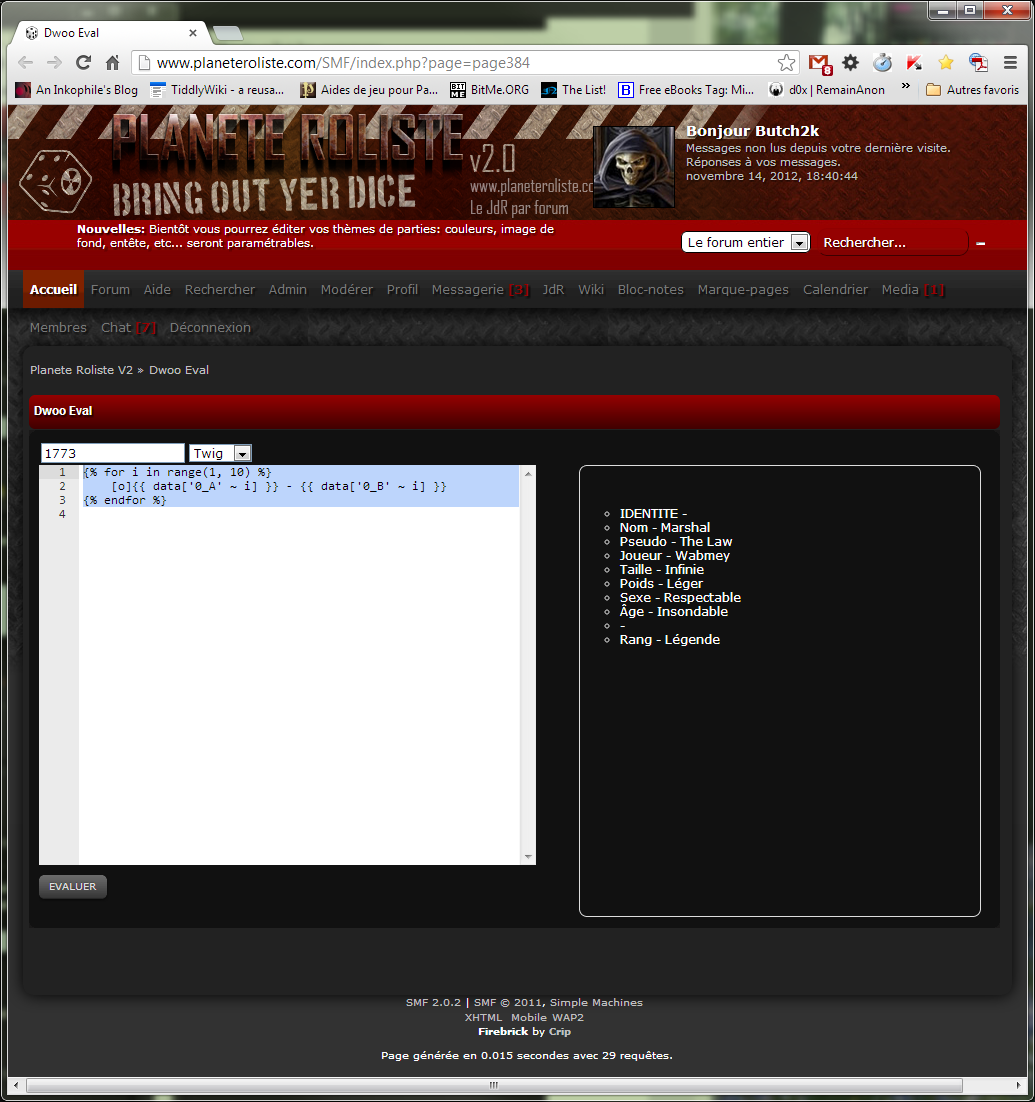
Task: Click the Déconnexion link
Action: (210, 328)
